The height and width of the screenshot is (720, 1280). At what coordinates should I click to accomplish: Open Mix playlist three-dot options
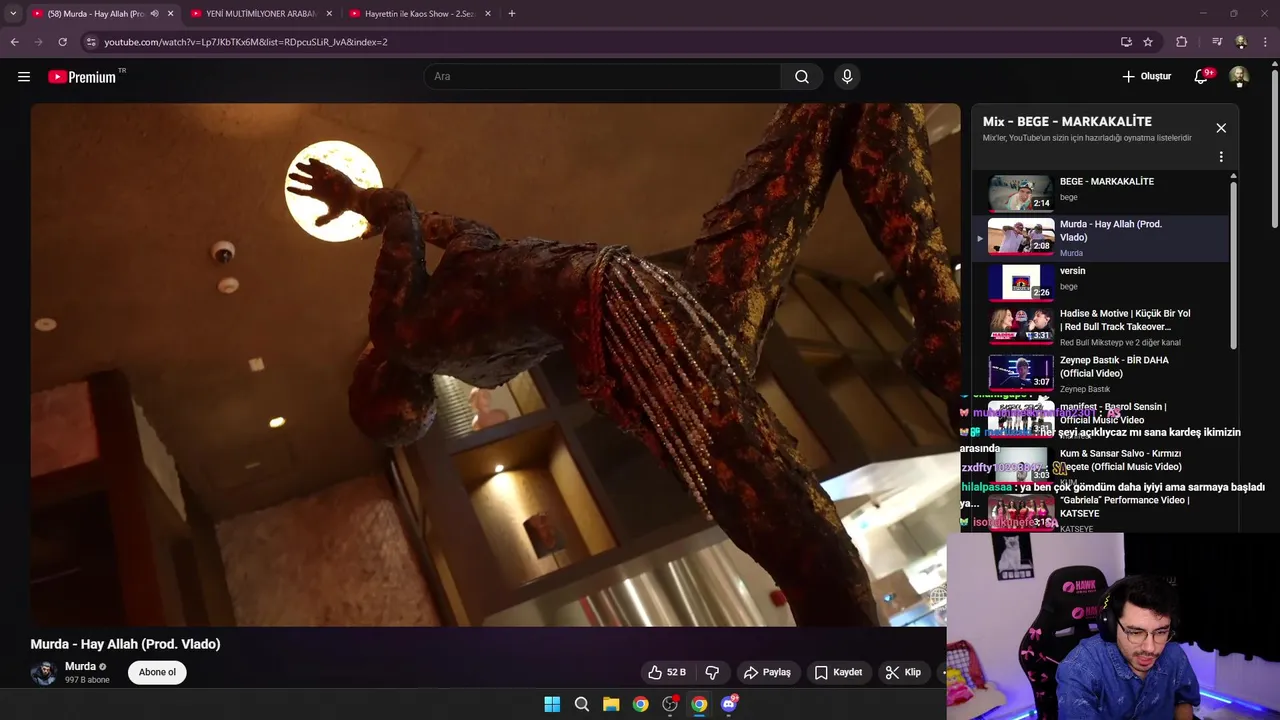click(1221, 157)
